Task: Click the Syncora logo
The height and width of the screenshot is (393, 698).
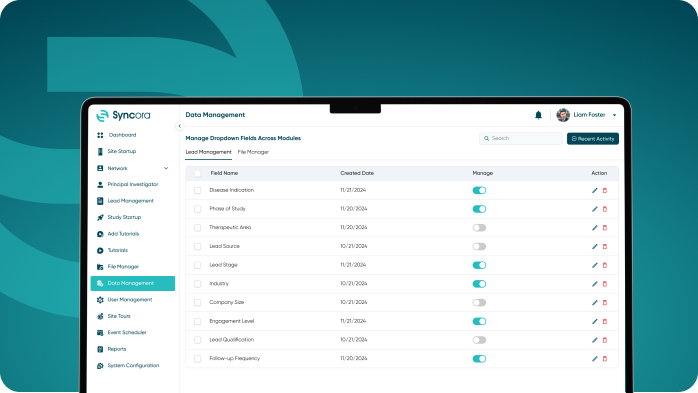Action: tap(123, 115)
